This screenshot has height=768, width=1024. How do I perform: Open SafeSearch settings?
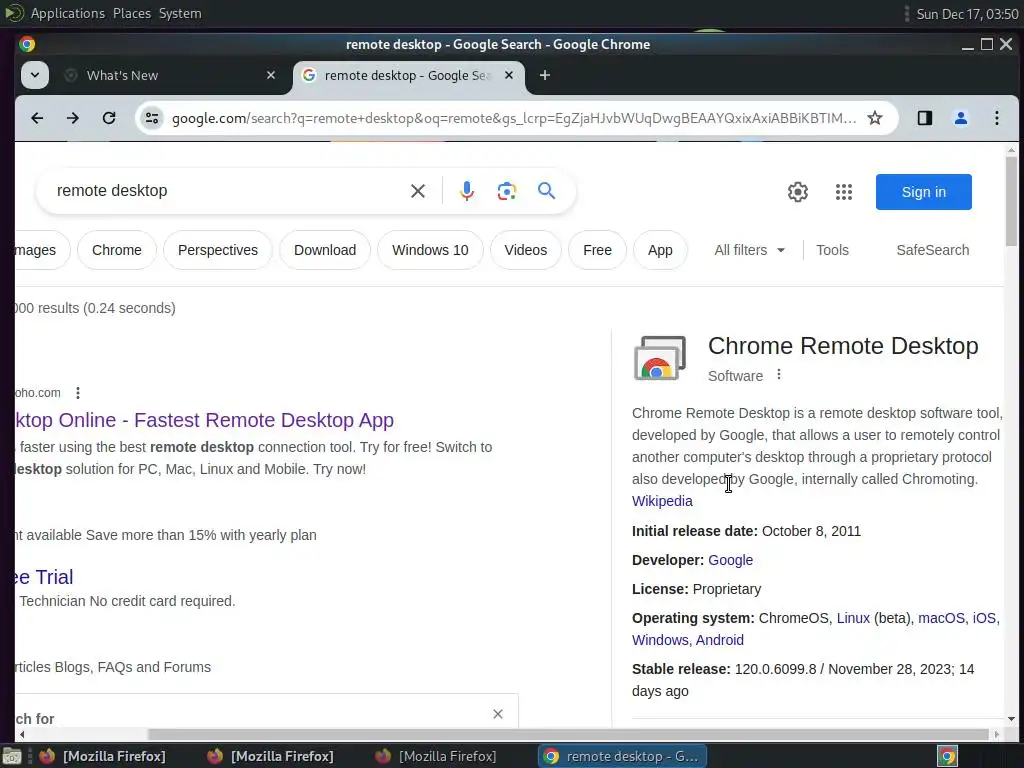point(933,250)
